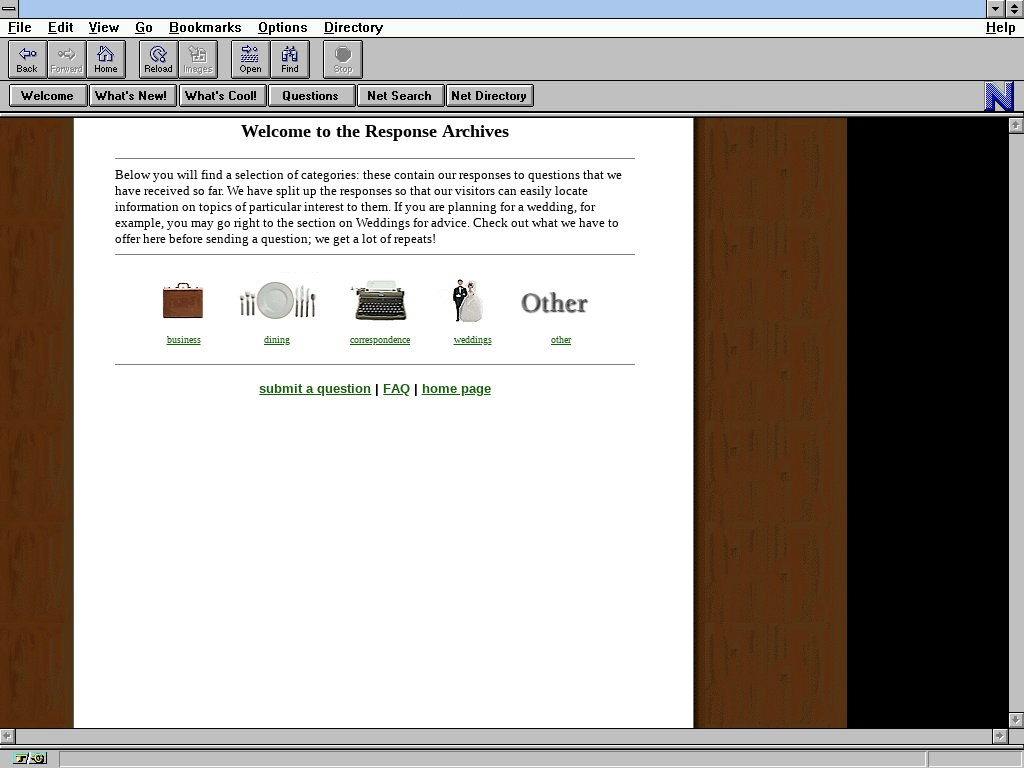This screenshot has width=1024, height=768.
Task: Click the horizontal scrollbar right arrow
Action: coord(999,736)
